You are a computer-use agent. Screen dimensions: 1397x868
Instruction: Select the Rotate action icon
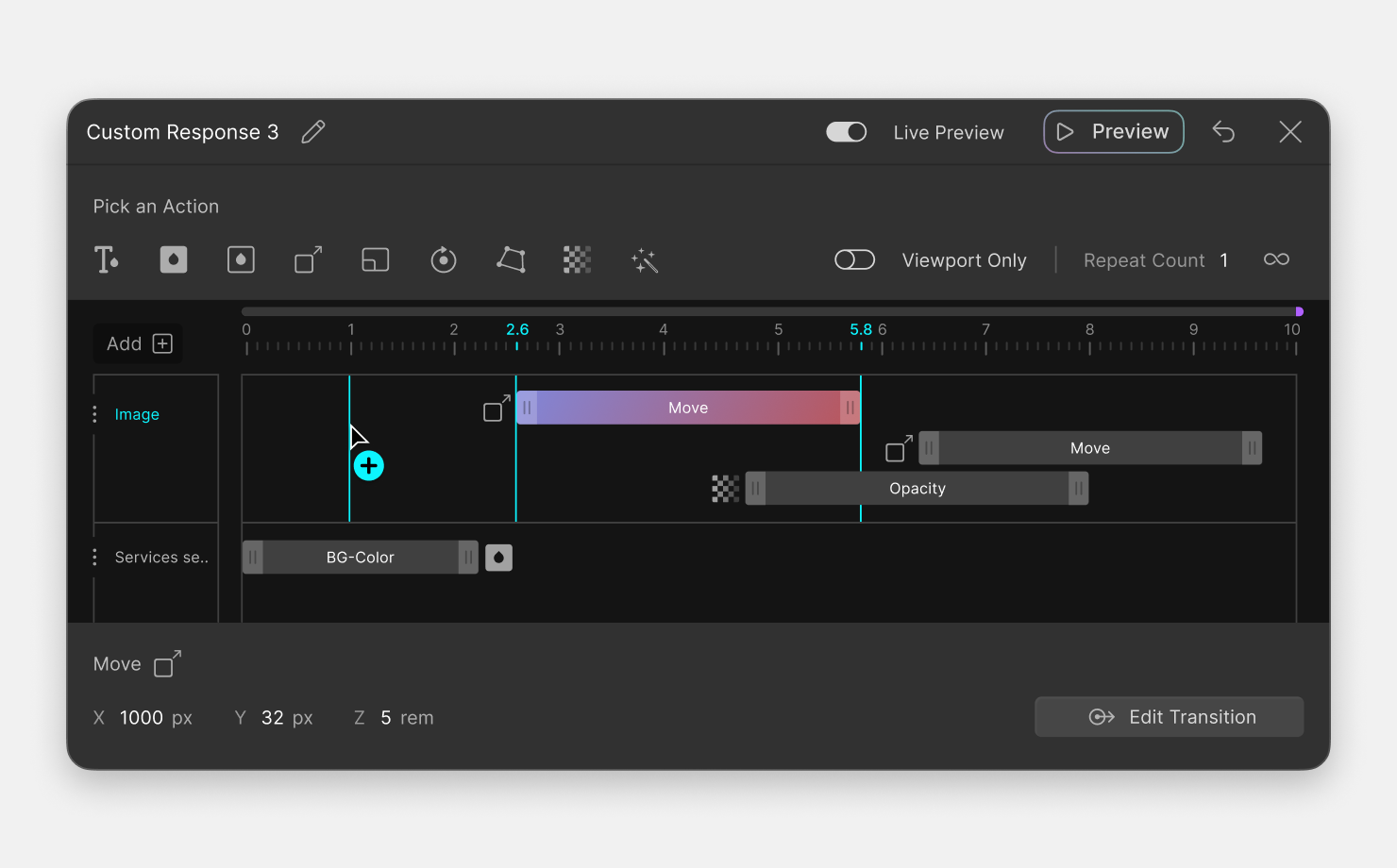tap(444, 259)
